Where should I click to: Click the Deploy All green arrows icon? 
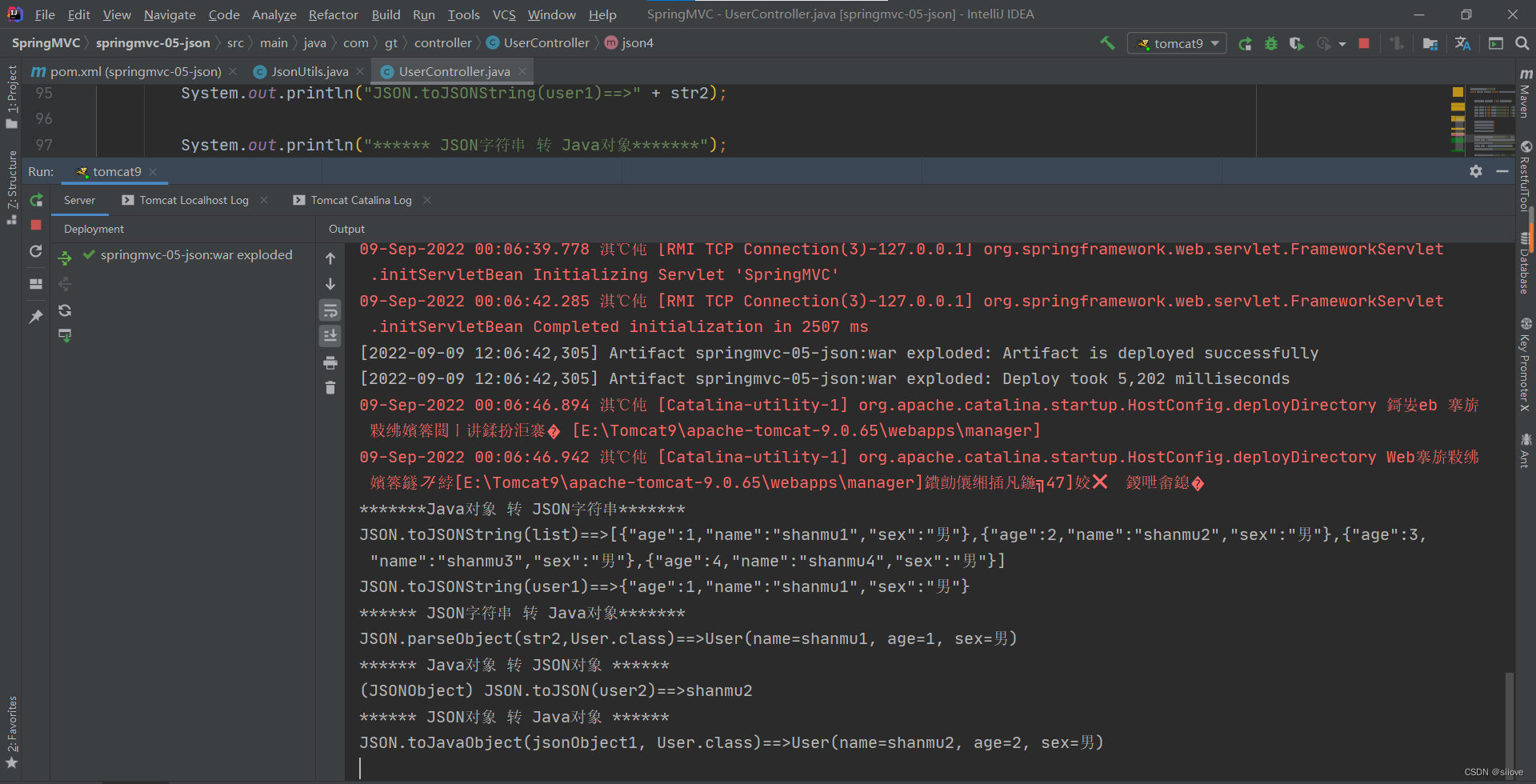[65, 258]
